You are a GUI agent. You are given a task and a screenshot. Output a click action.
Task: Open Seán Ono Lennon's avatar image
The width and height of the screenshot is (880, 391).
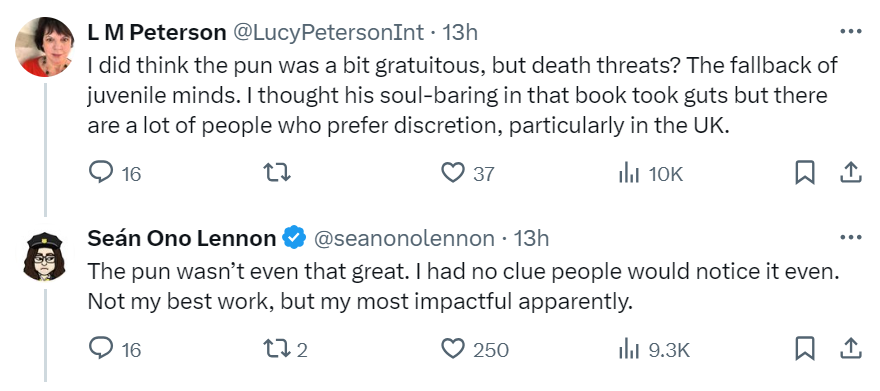pos(44,256)
